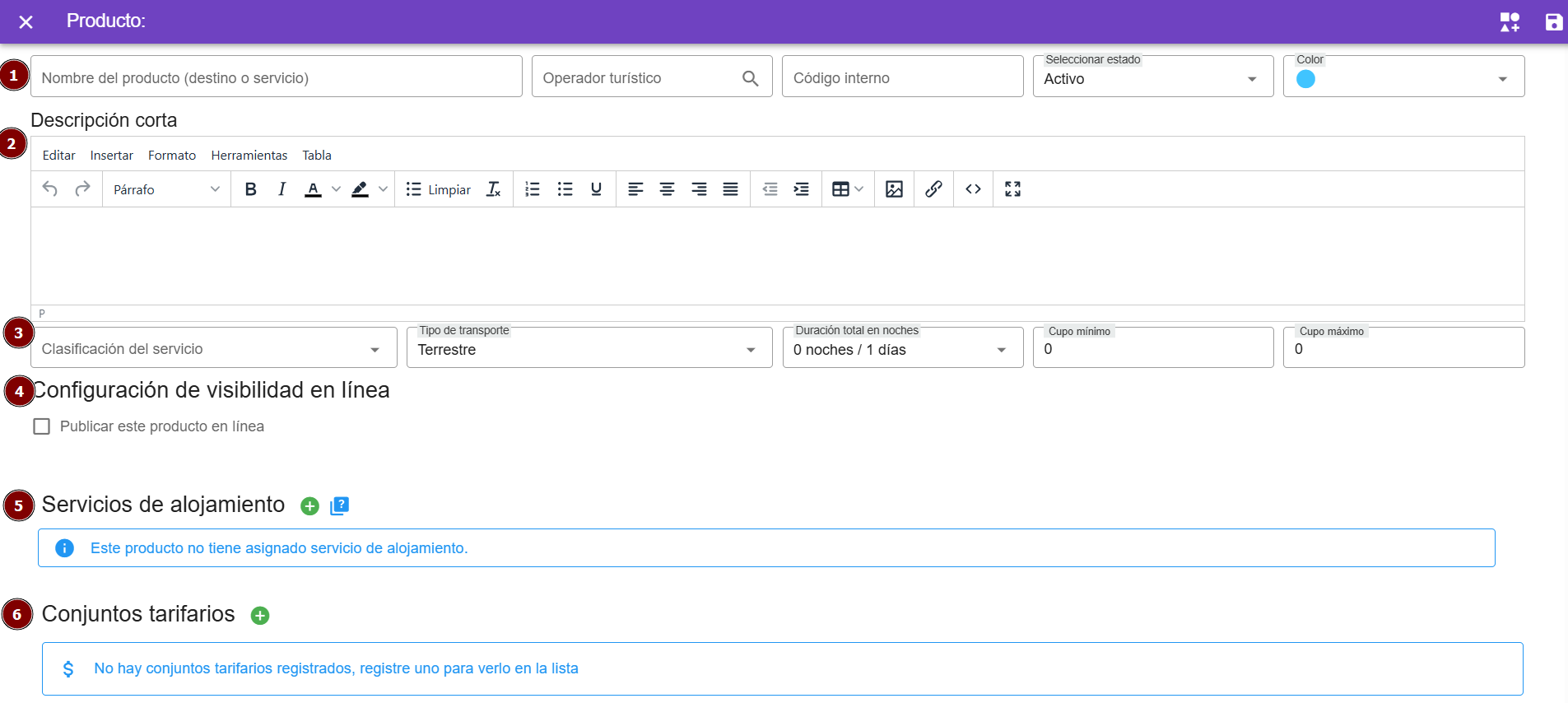Expand the Tipo de transporte dropdown

589,349
